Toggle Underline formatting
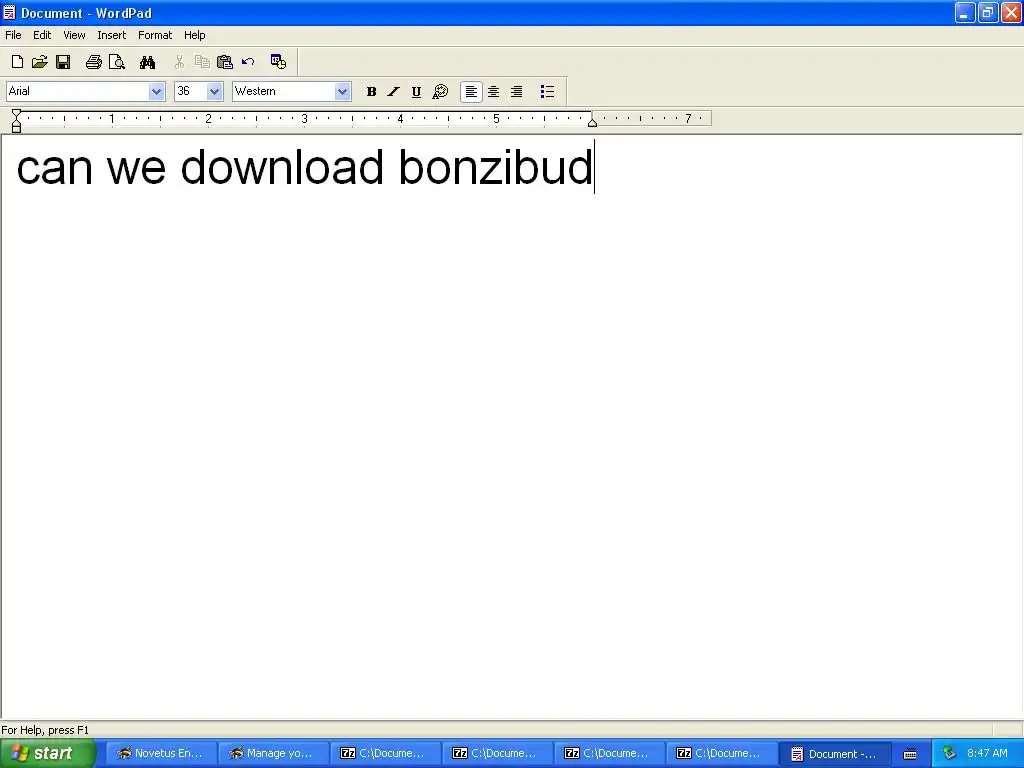 pyautogui.click(x=416, y=92)
